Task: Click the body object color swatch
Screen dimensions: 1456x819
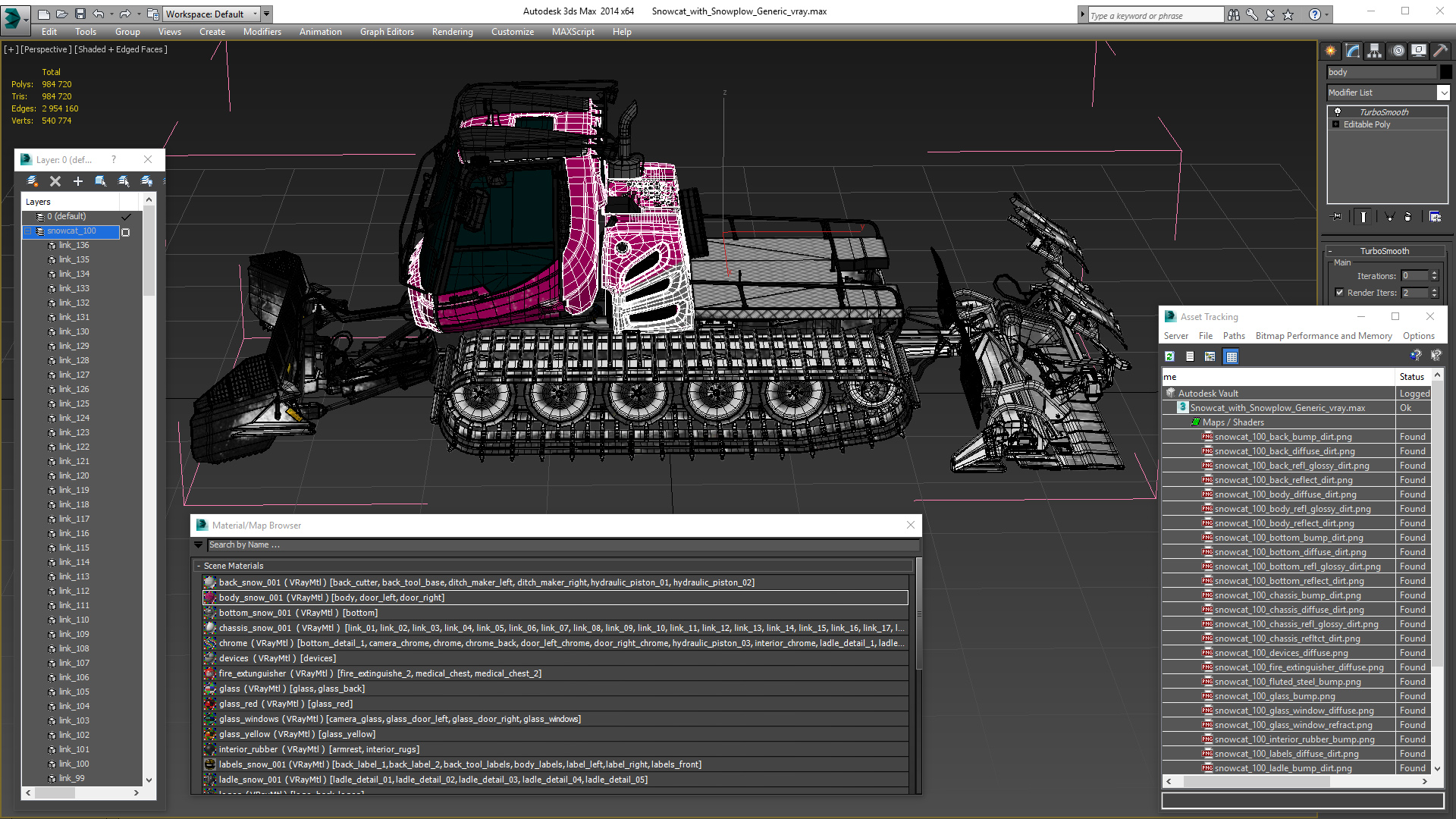Action: [x=1445, y=72]
